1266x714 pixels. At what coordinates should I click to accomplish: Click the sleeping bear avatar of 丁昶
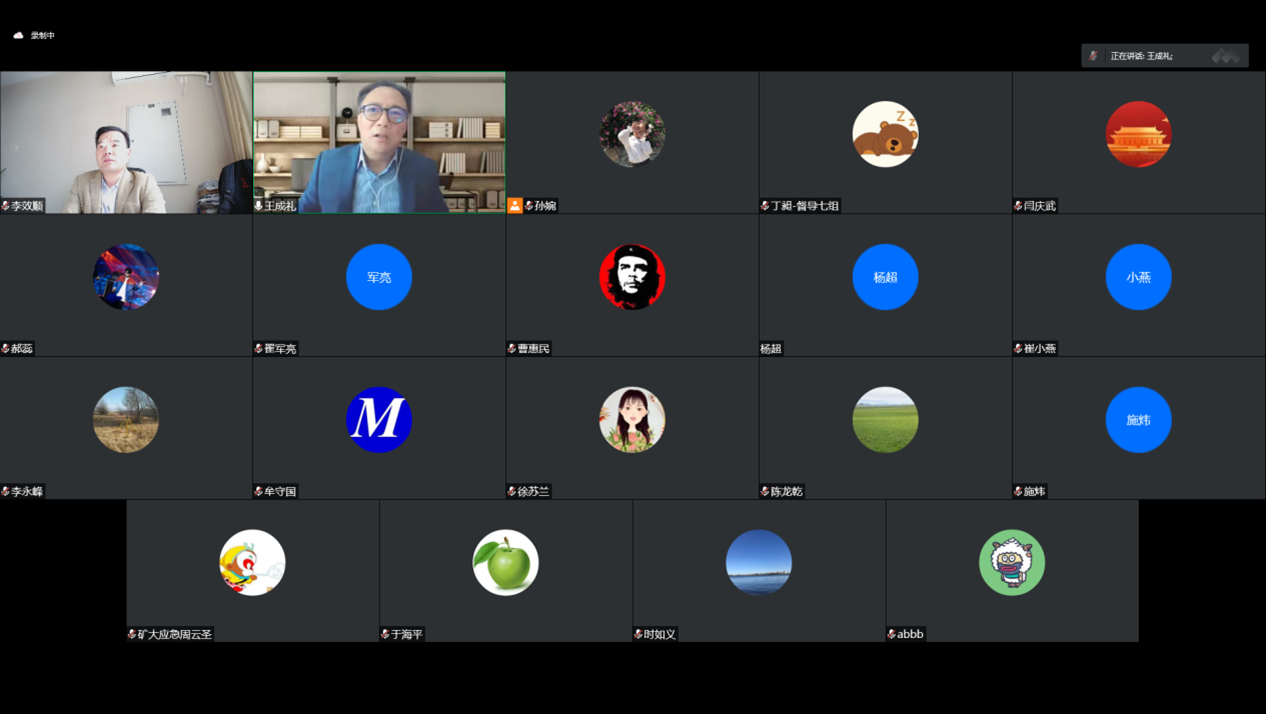tap(885, 134)
